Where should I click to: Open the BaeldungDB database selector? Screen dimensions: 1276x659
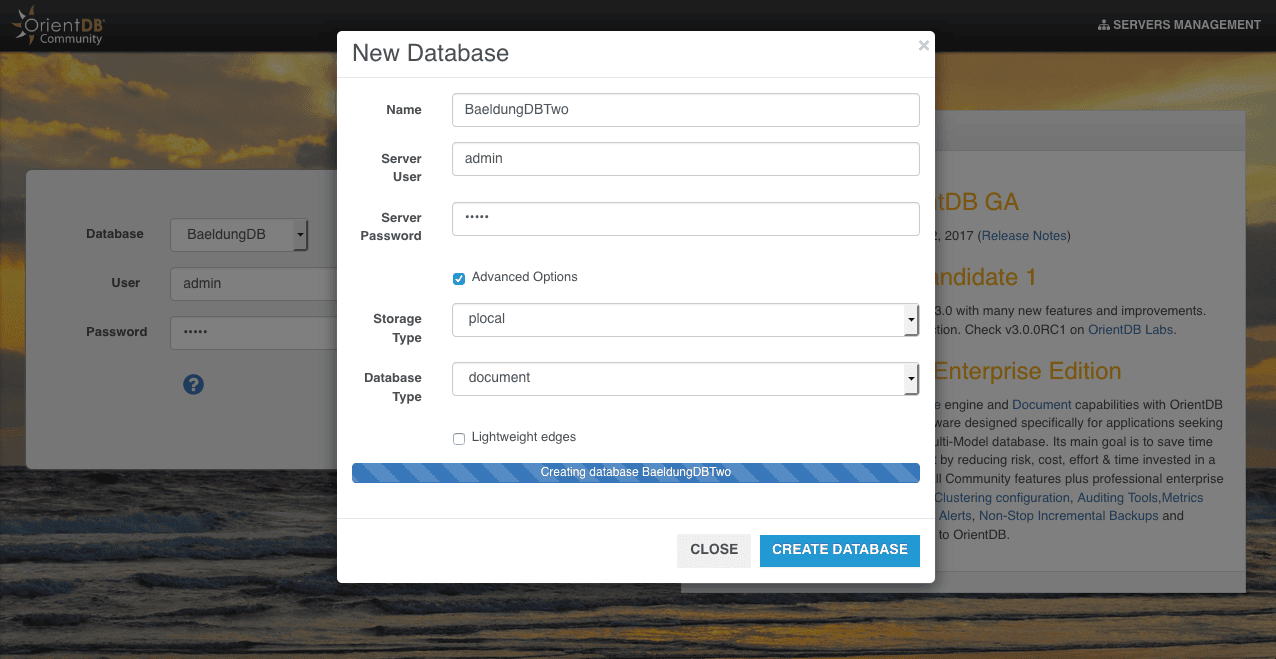click(239, 235)
